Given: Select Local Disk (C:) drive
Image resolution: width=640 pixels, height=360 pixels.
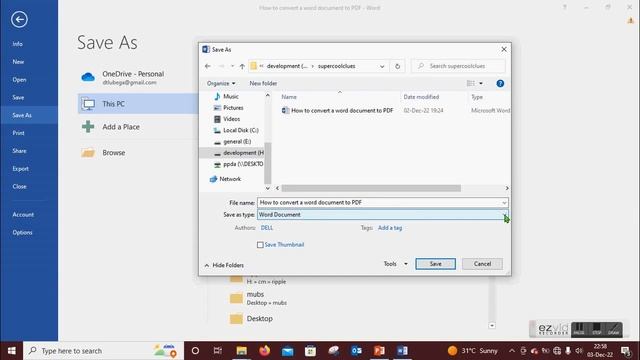Looking at the screenshot, I should pyautogui.click(x=241, y=130).
